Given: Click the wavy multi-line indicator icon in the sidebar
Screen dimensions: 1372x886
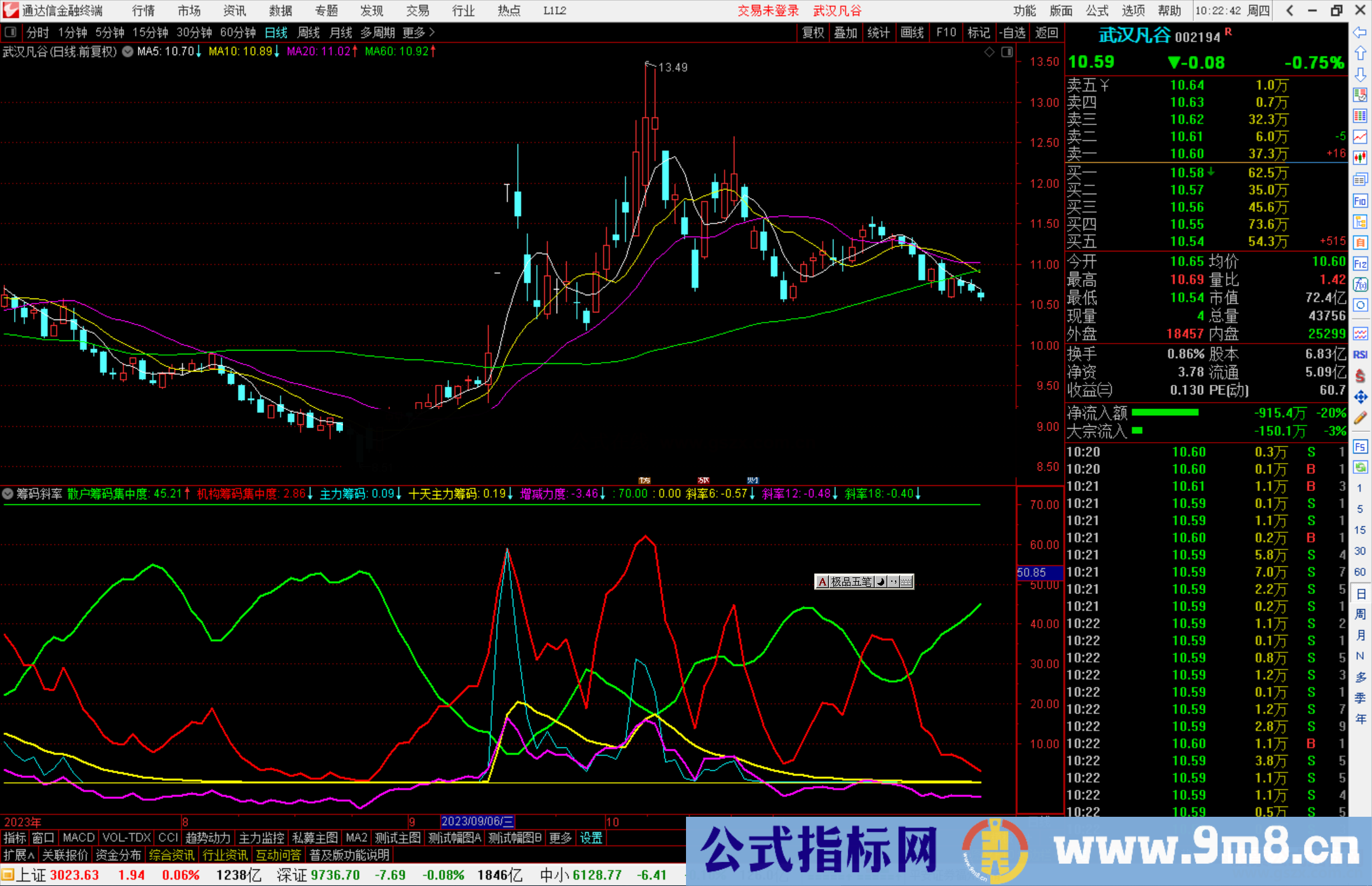Looking at the screenshot, I should pyautogui.click(x=1360, y=333).
